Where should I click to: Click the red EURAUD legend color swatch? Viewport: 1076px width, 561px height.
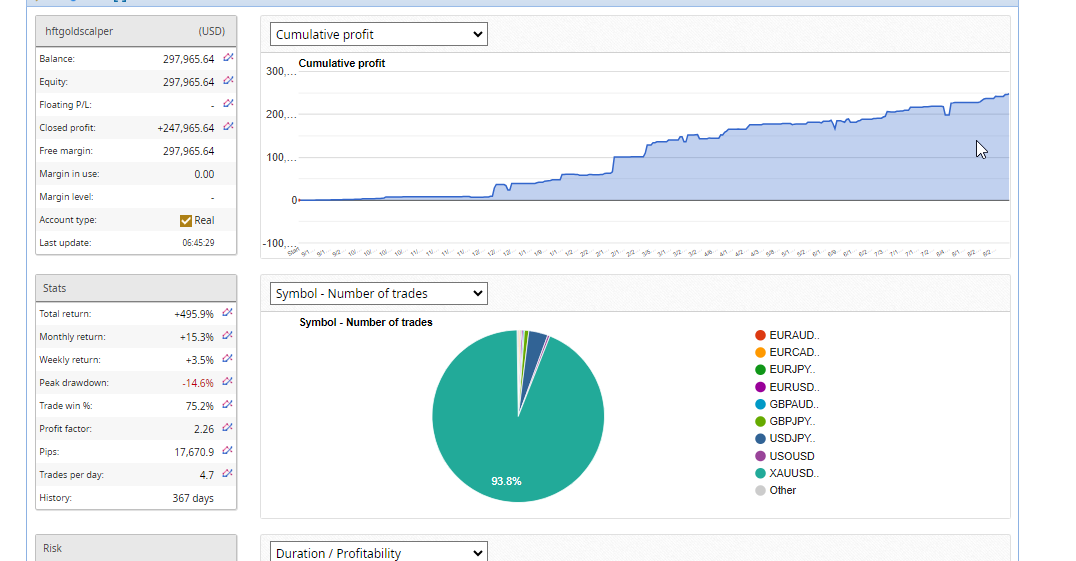click(761, 335)
